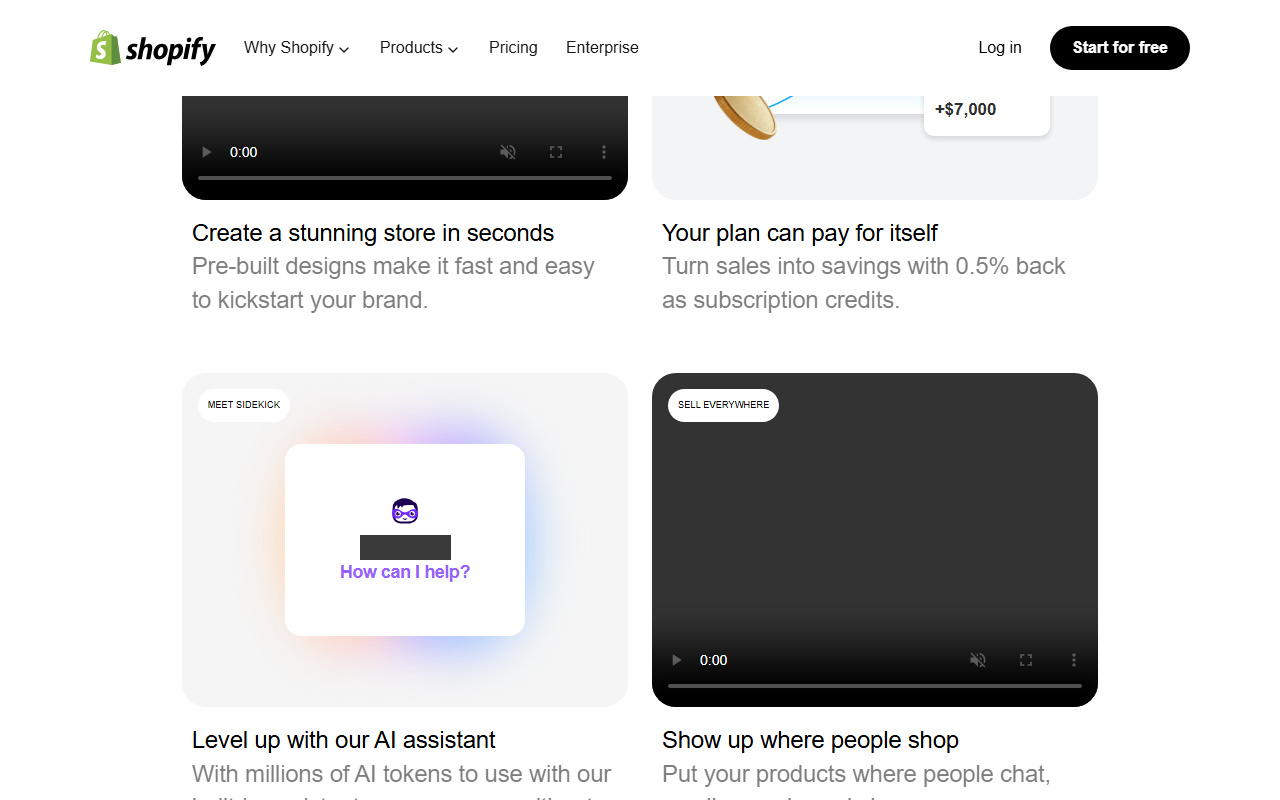
Task: Unmute the Sell Everywhere video
Action: (978, 660)
